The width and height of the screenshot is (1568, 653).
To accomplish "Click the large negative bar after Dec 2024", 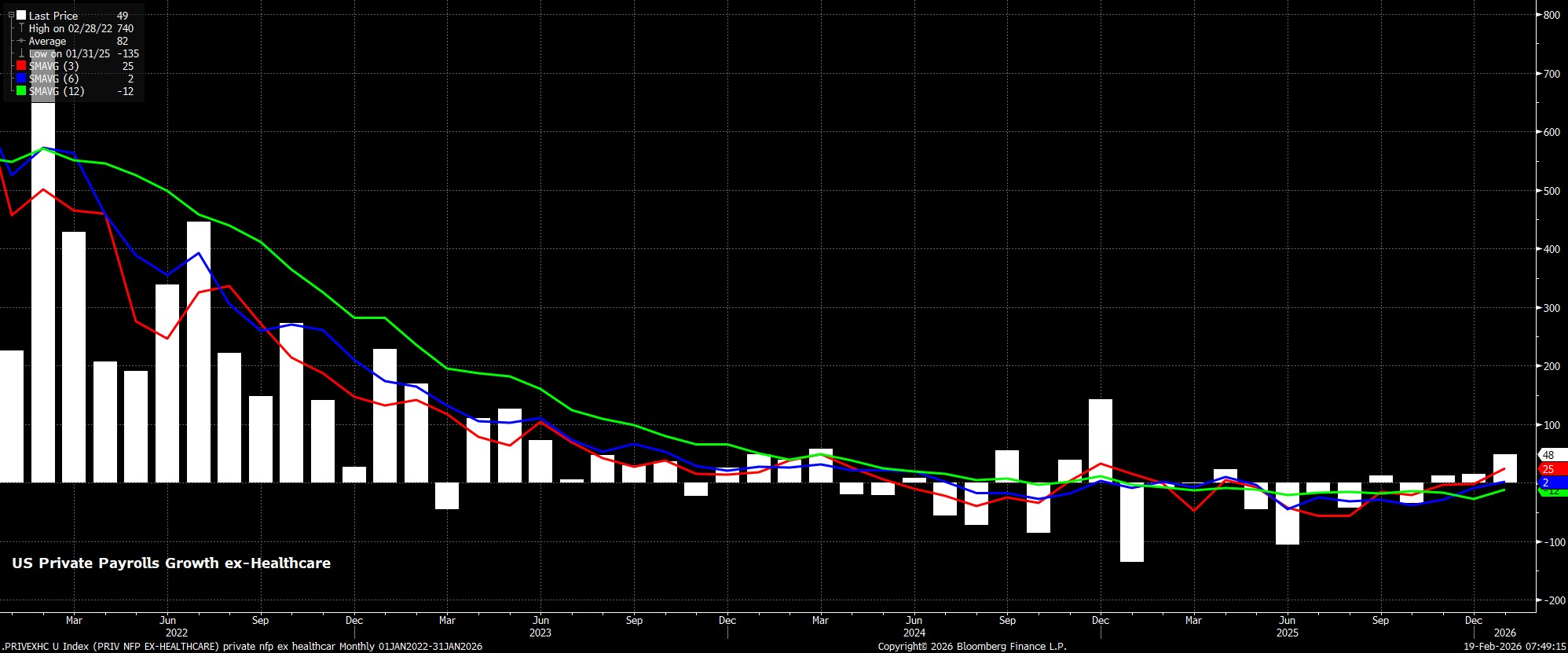I will [1131, 522].
